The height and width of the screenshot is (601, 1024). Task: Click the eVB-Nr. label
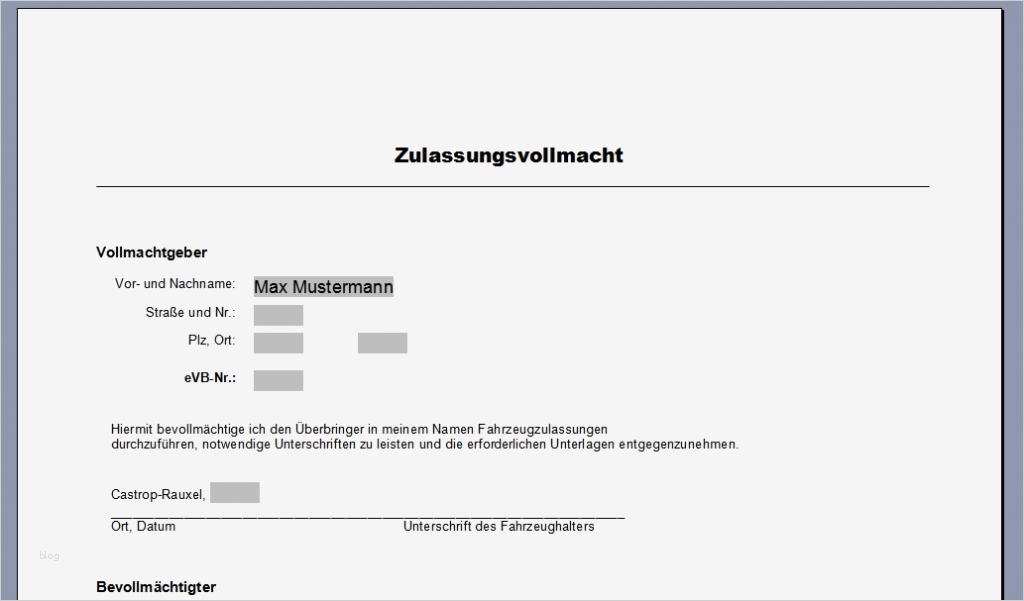(210, 378)
